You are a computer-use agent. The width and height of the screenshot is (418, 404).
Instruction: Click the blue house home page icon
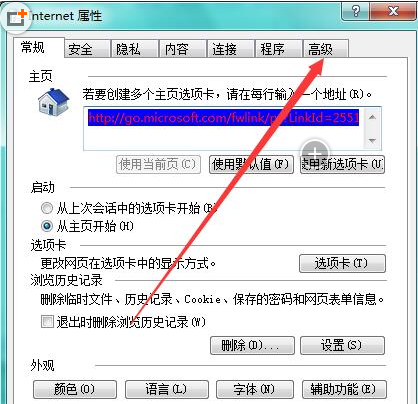click(53, 102)
